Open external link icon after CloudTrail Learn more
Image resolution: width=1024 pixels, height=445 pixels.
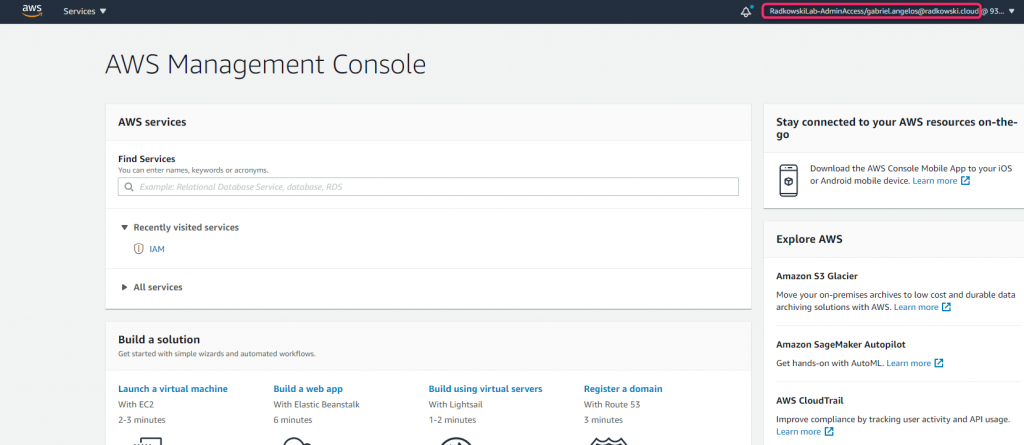[829, 432]
